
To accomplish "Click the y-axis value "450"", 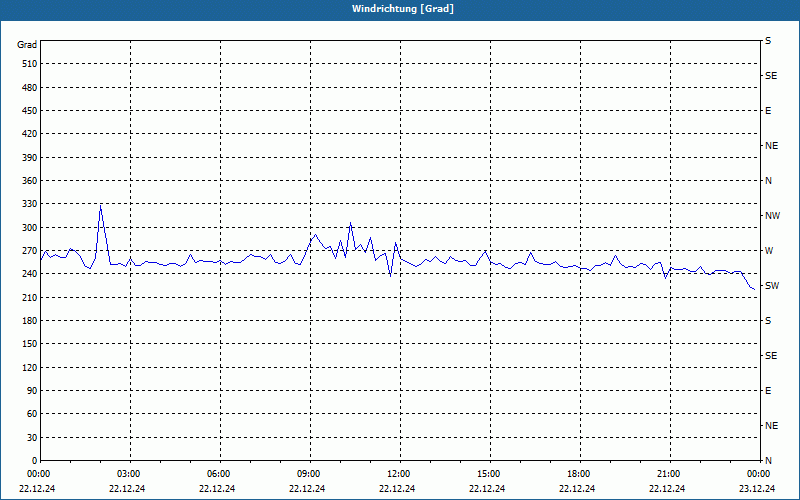I will [30, 111].
